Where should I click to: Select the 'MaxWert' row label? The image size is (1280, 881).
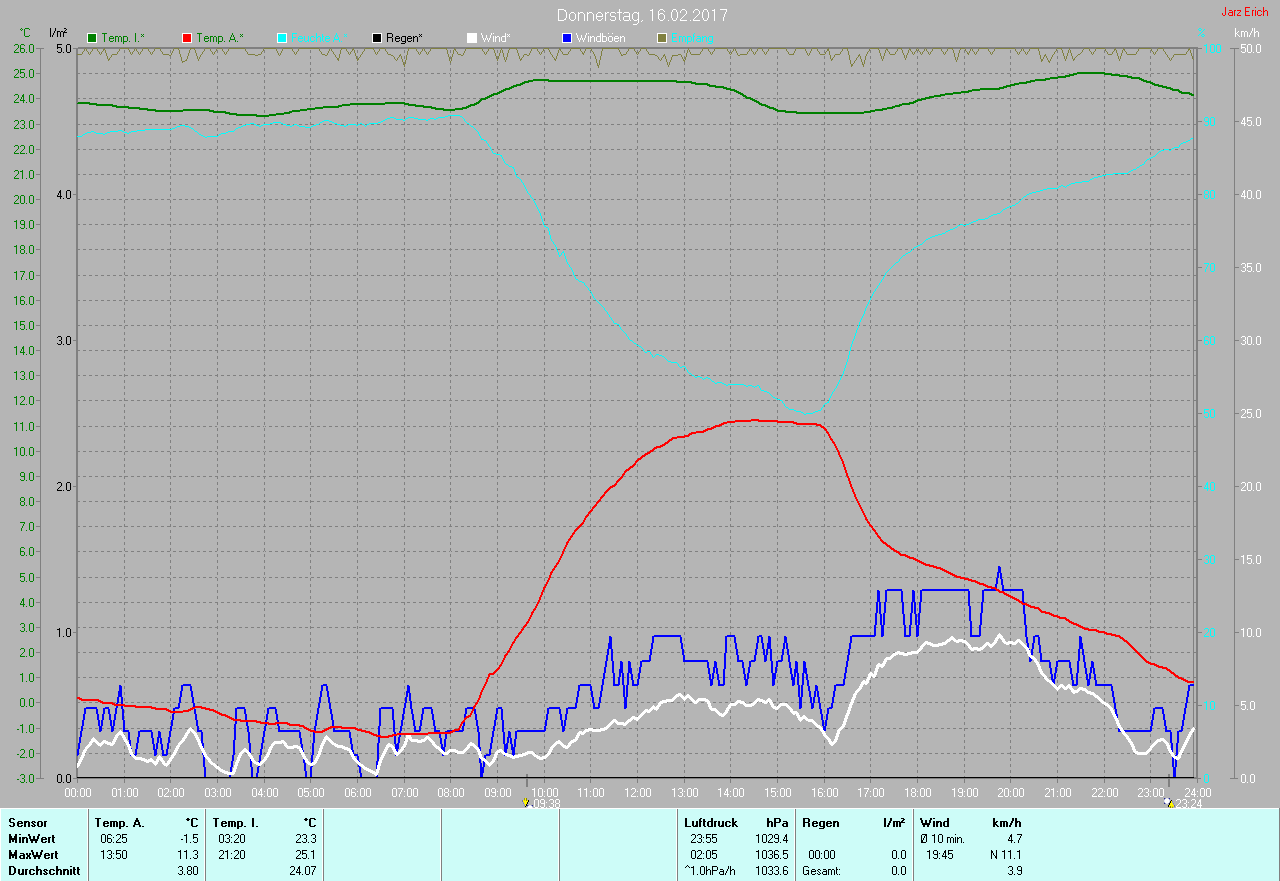[32, 854]
